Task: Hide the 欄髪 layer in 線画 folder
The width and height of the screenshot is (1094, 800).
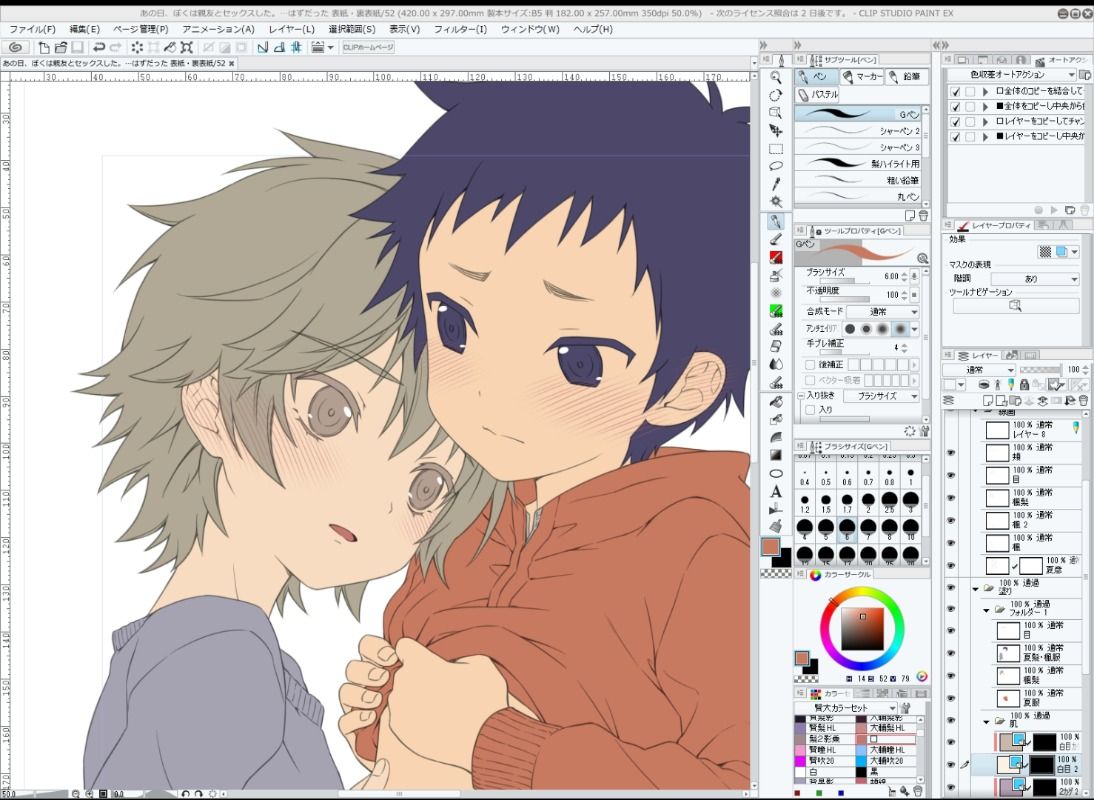Action: tap(951, 498)
